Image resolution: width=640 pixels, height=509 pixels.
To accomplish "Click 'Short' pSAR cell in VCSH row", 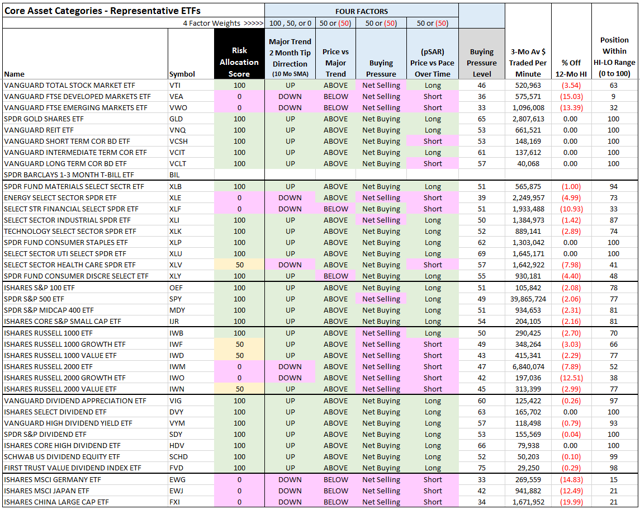I will pos(432,141).
